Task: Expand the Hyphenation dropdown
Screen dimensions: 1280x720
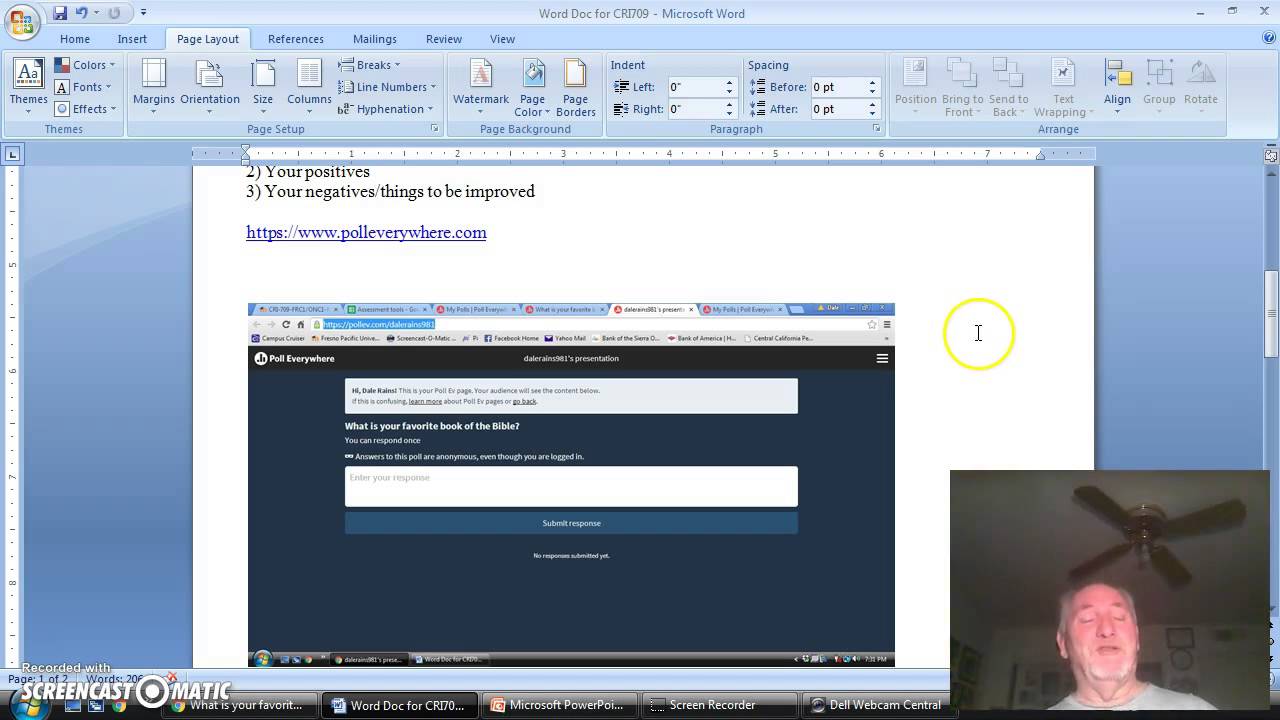Action: [x=386, y=109]
